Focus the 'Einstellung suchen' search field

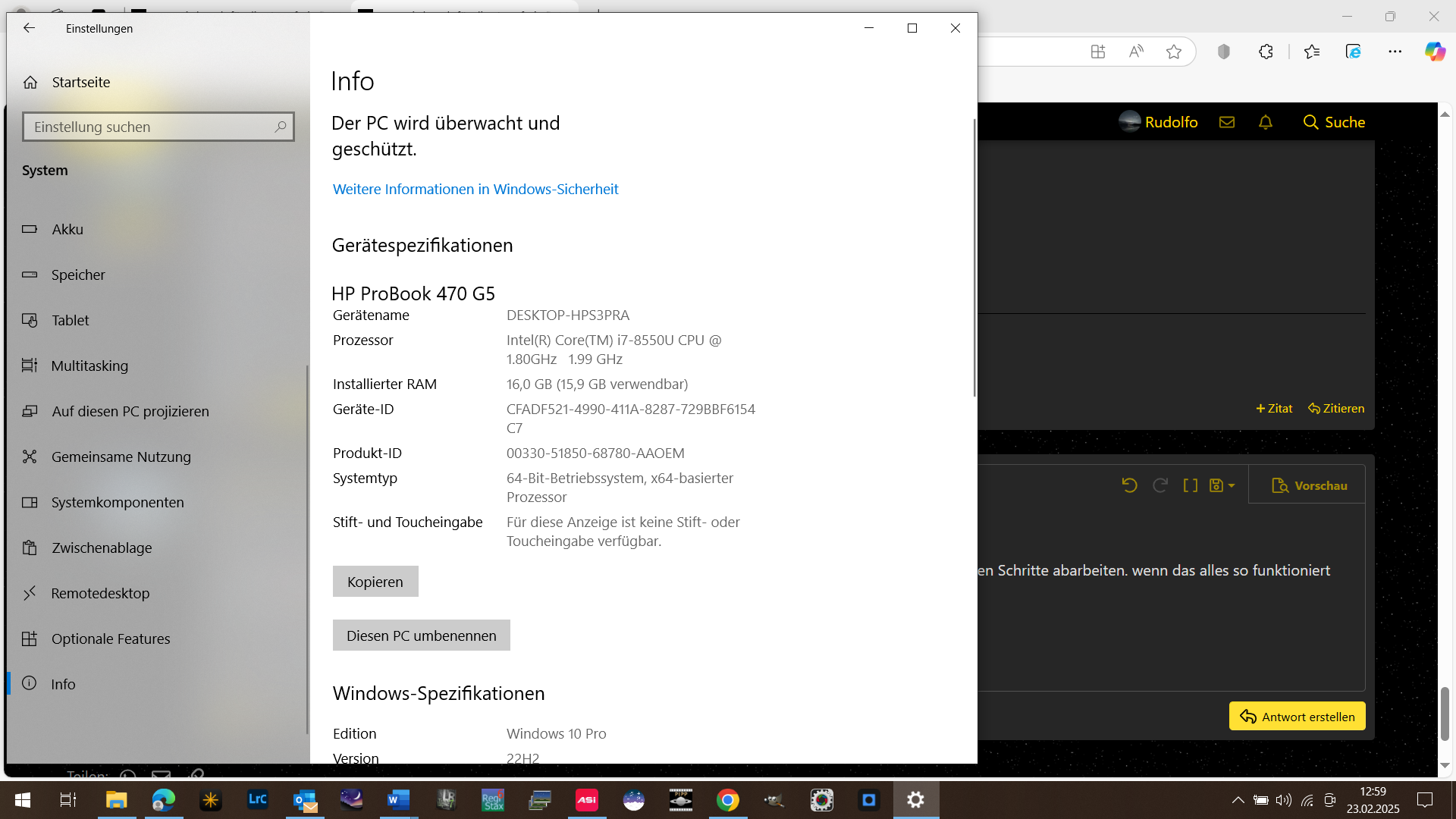click(158, 127)
